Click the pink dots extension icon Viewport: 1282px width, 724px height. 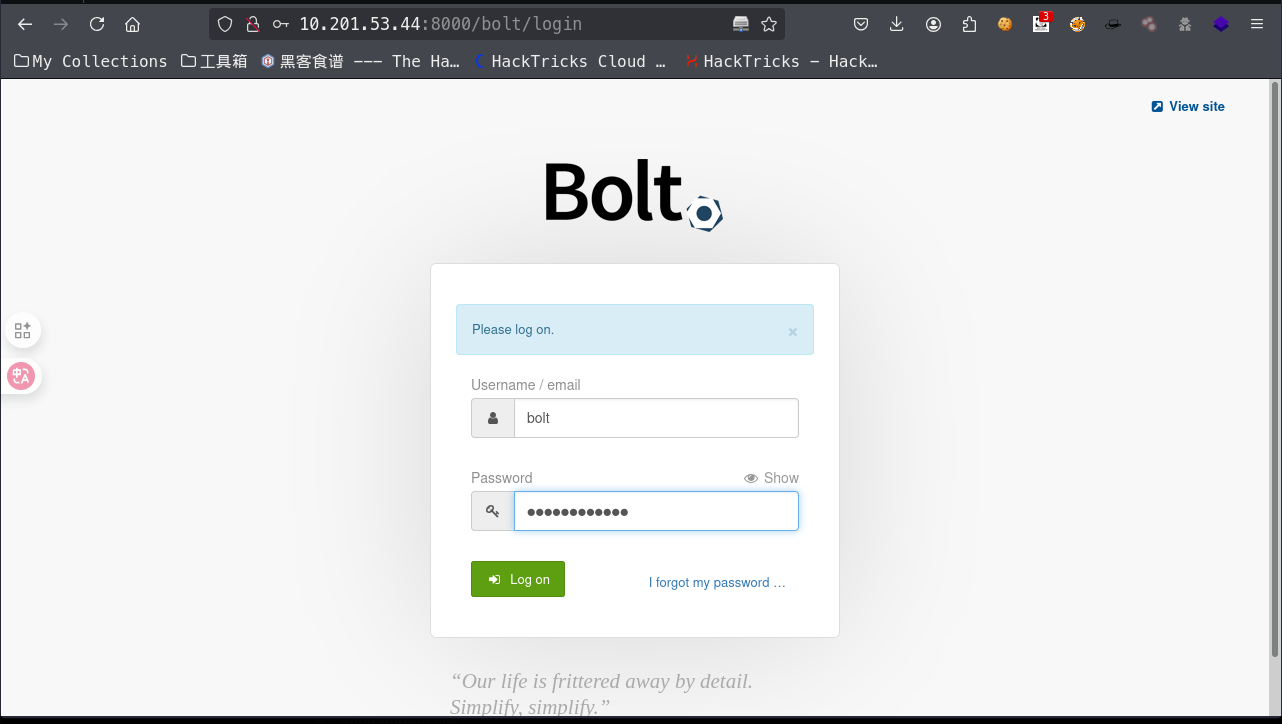pyautogui.click(x=1149, y=24)
